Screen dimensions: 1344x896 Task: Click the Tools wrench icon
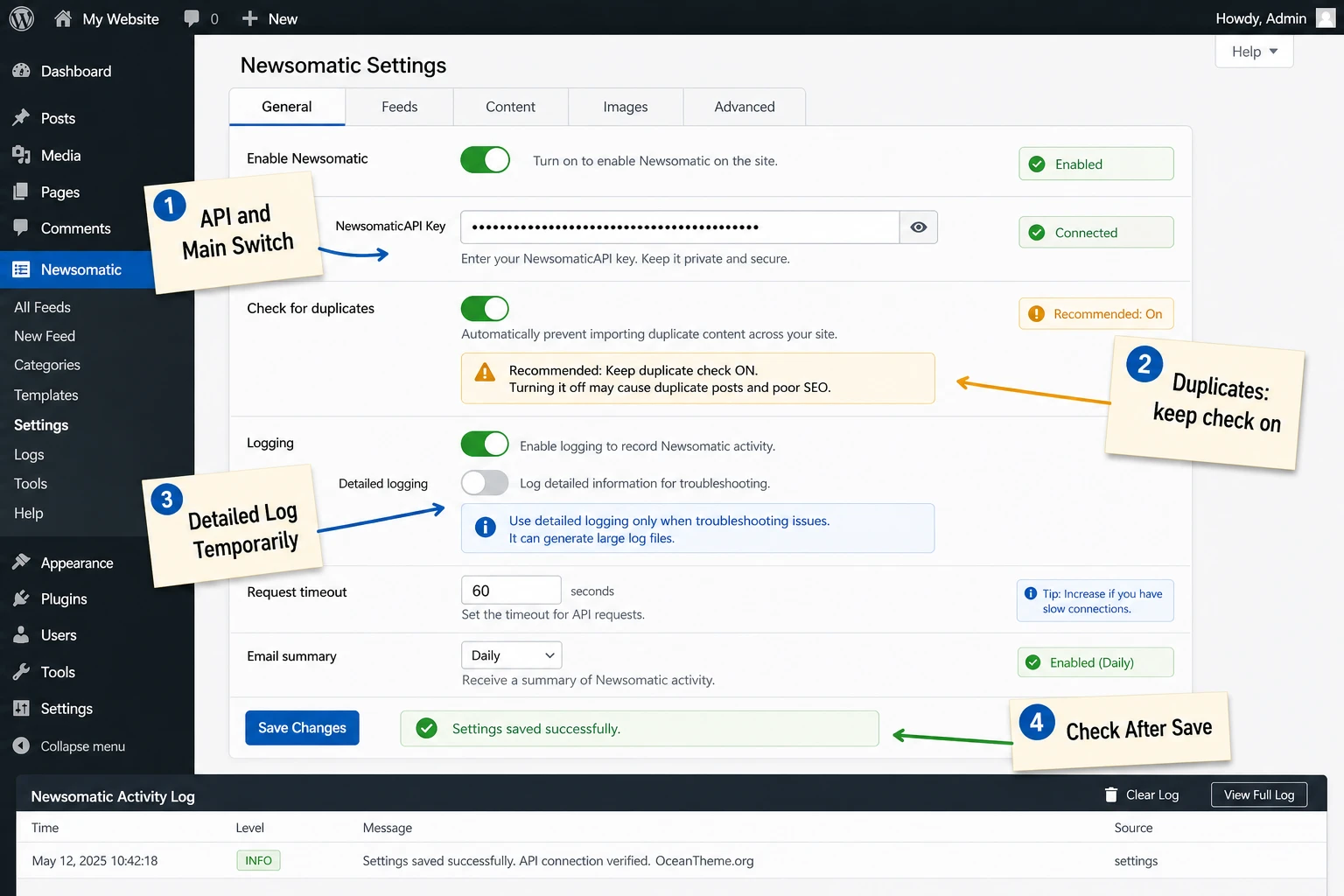pyautogui.click(x=22, y=672)
